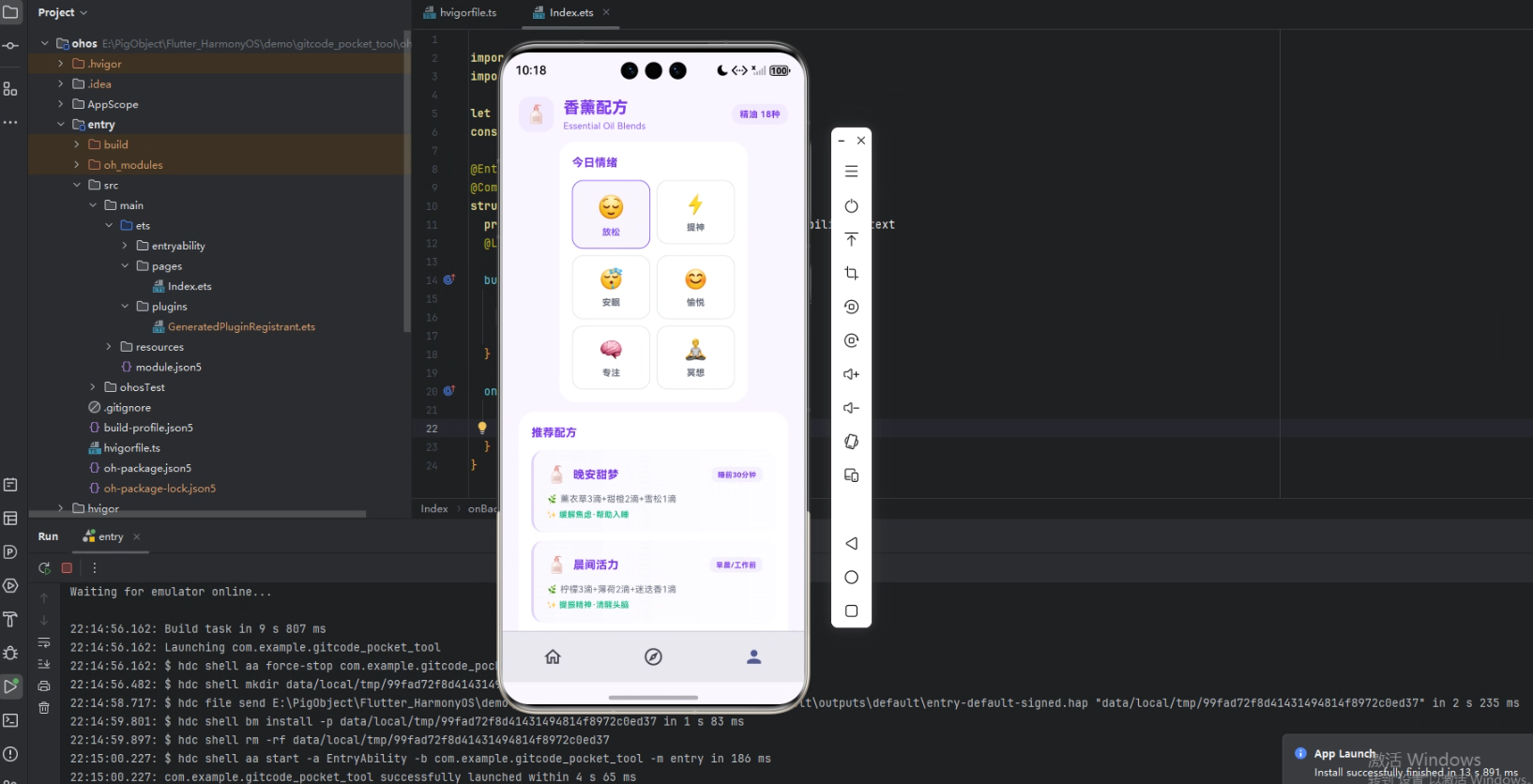Viewport: 1533px width, 784px height.
Task: Collapse the ohos root folder
Action: [x=44, y=43]
